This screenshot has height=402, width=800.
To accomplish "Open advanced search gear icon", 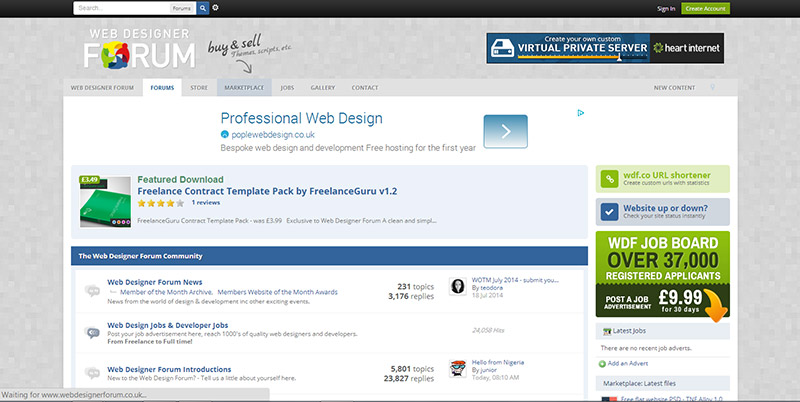I will [x=216, y=8].
